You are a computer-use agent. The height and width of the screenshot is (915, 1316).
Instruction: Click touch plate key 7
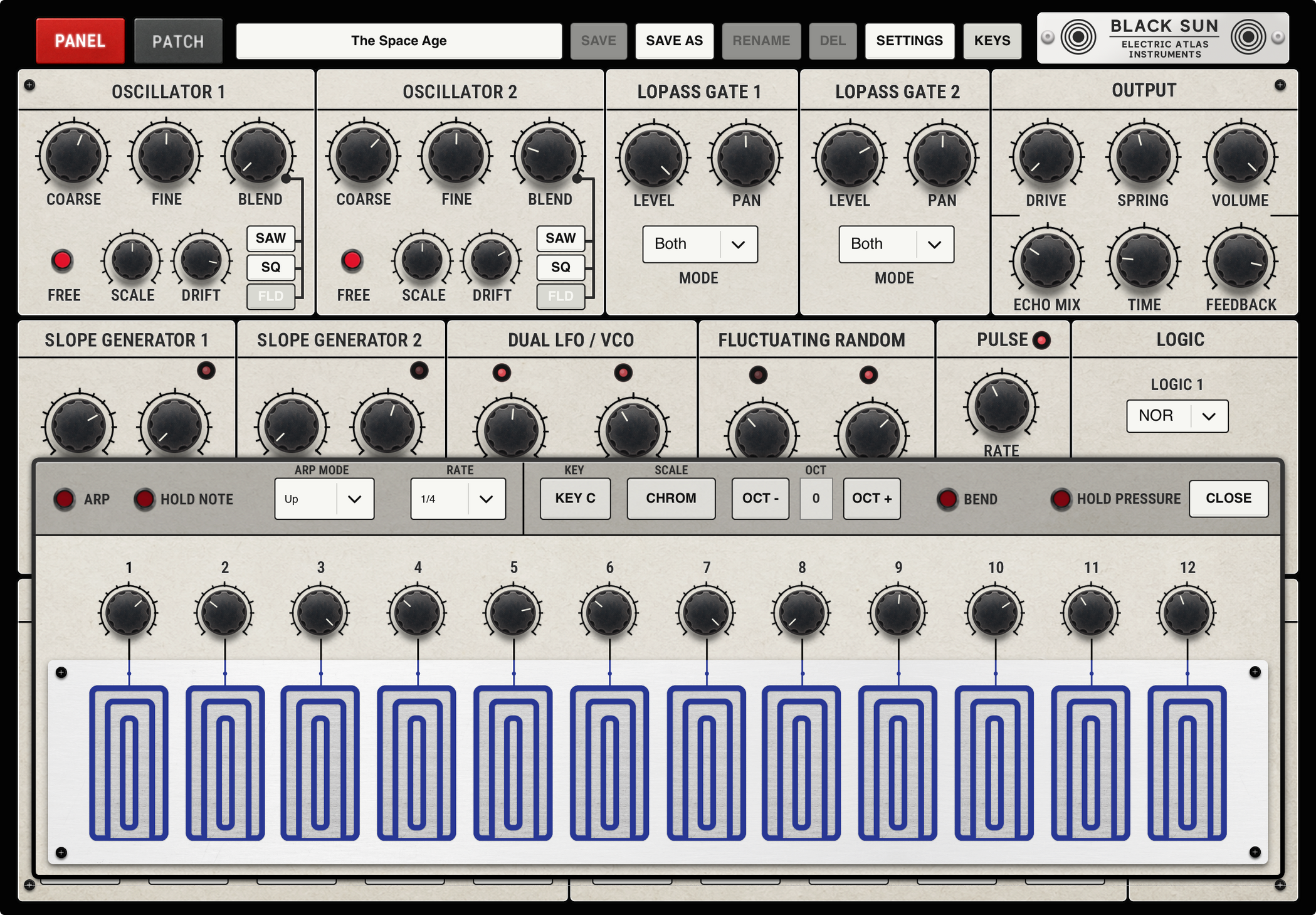tap(707, 763)
